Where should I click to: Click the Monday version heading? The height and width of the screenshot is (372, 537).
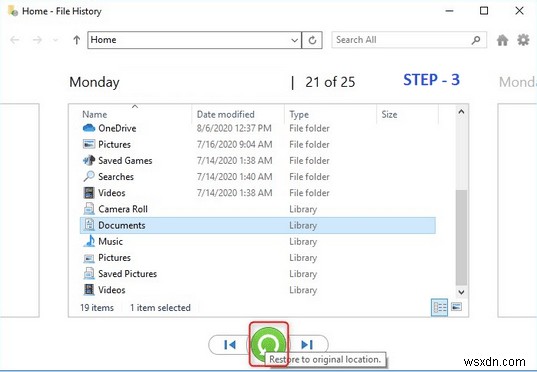point(95,82)
